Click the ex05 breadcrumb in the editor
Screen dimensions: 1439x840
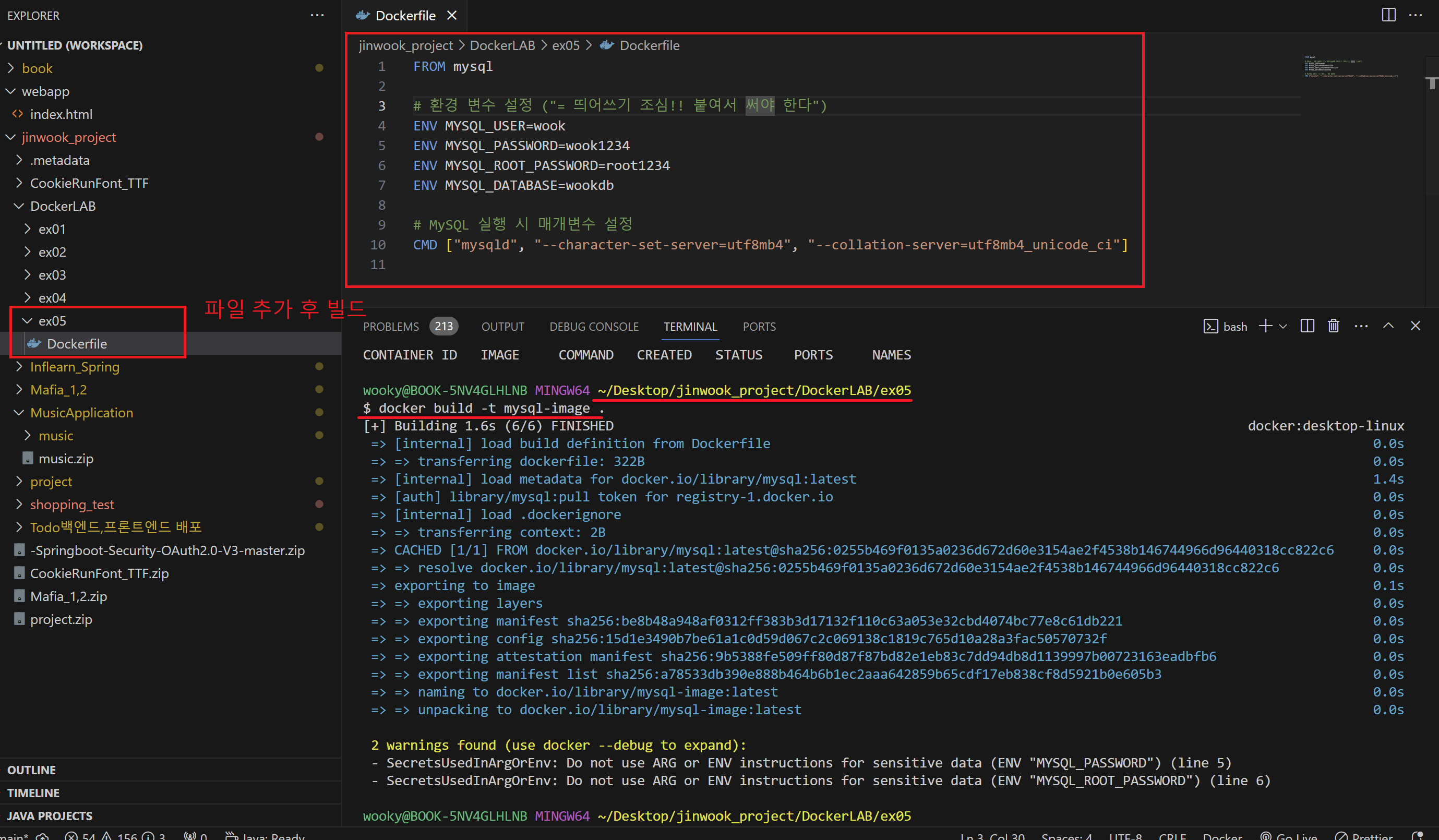(x=566, y=46)
